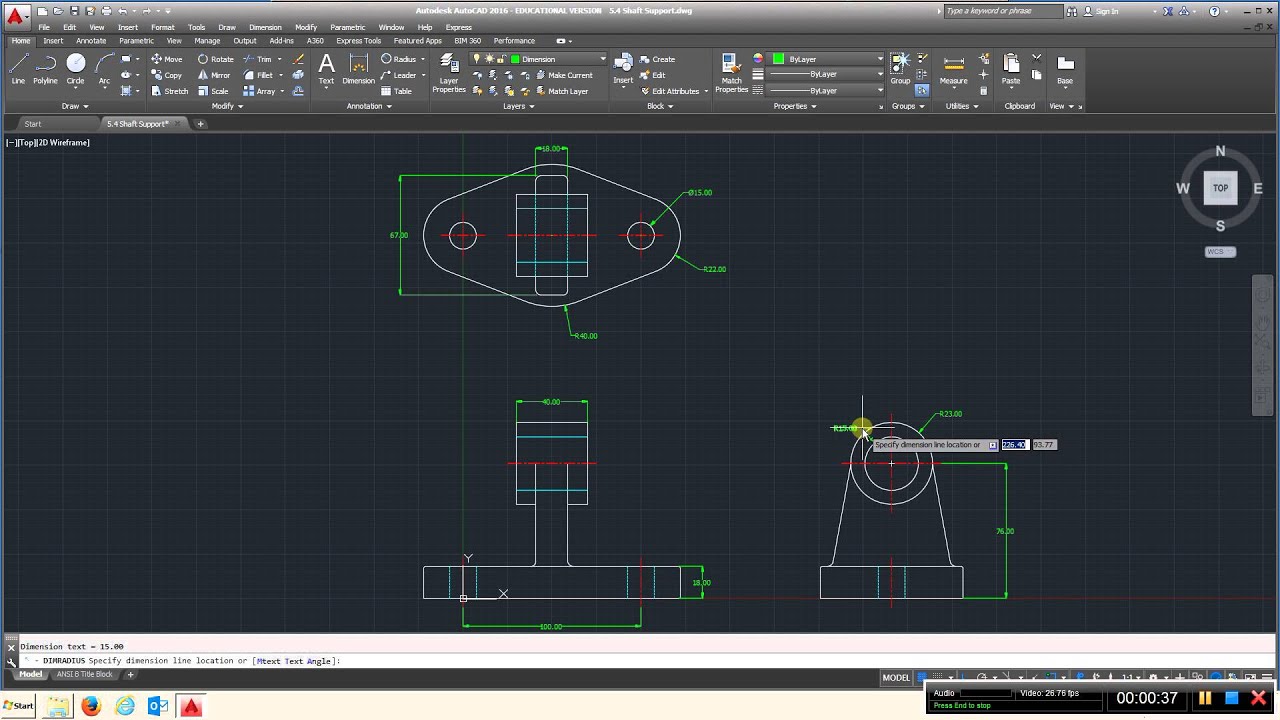Click the Undo arrow

pyautogui.click(x=122, y=11)
